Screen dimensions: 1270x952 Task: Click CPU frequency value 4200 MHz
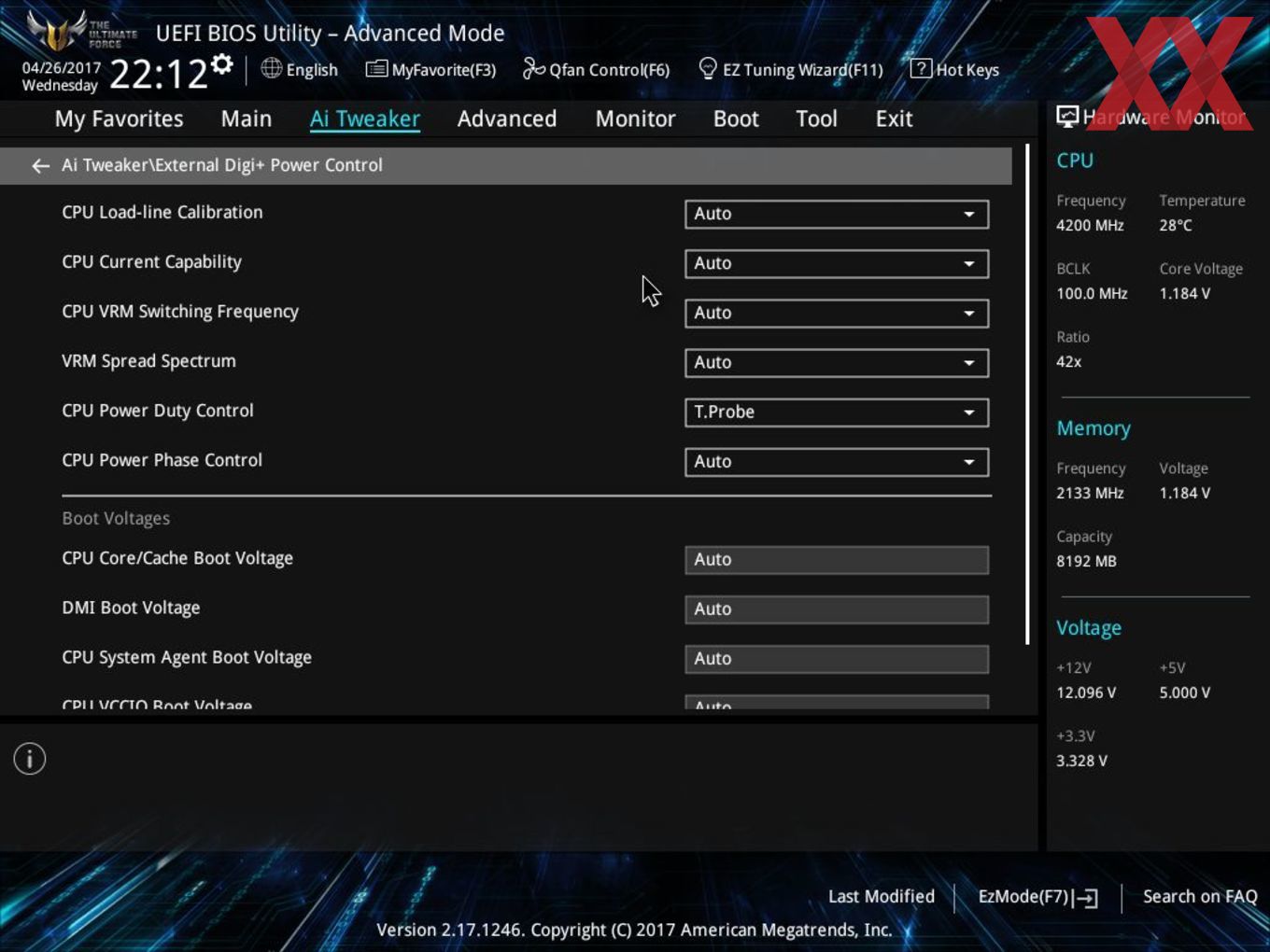1090,225
